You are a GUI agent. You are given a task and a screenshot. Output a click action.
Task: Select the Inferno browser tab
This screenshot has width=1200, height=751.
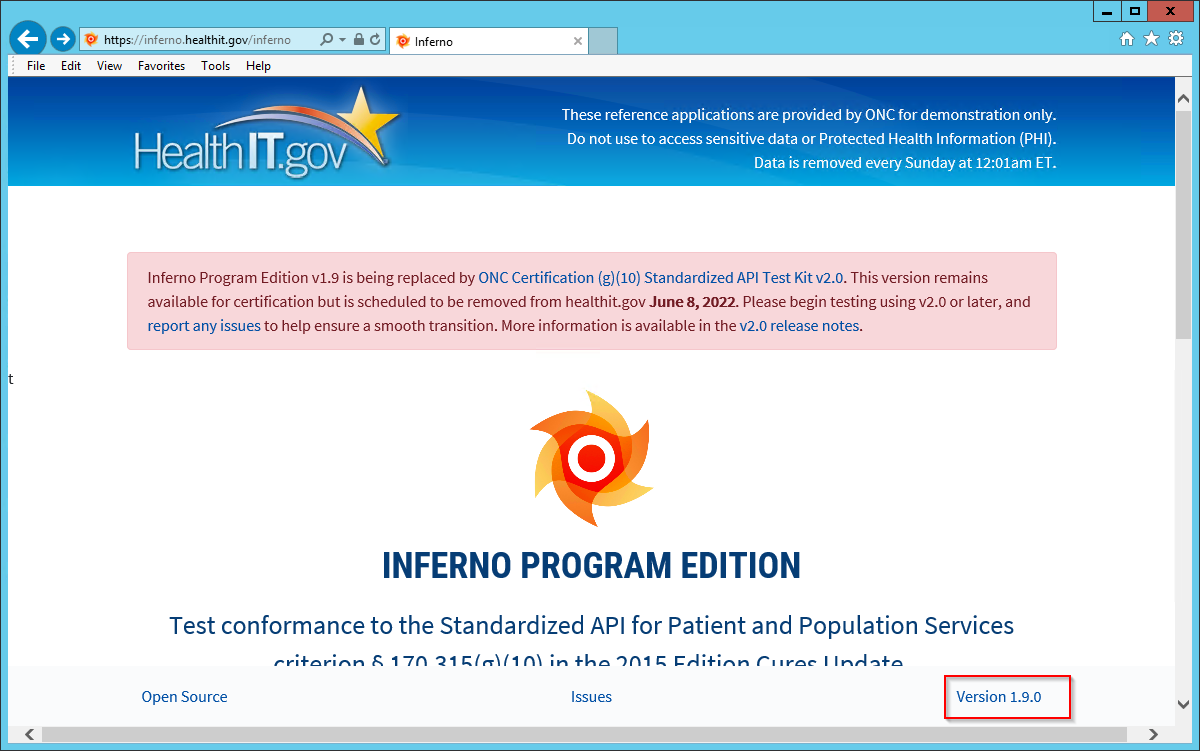pyautogui.click(x=488, y=41)
